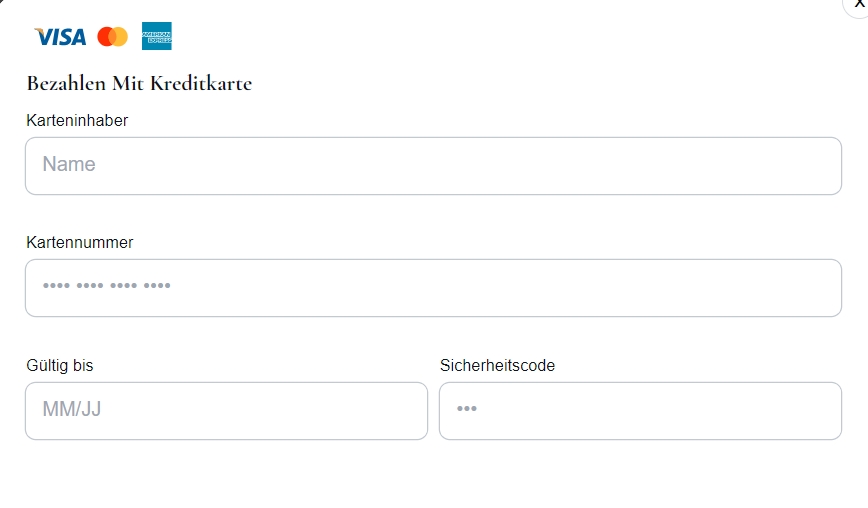The width and height of the screenshot is (868, 508).
Task: Click the Karteninhaber label
Action: tap(77, 120)
